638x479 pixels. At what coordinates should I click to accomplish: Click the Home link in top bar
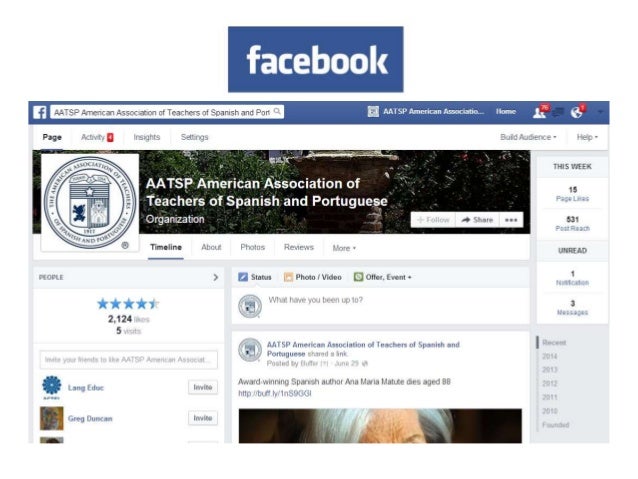tap(506, 112)
